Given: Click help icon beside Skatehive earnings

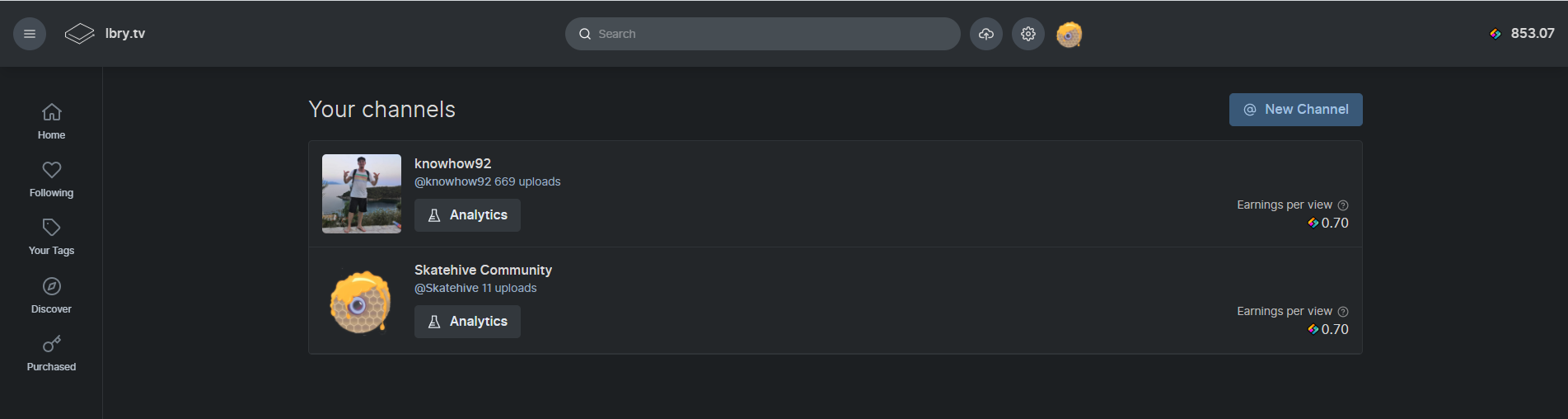Looking at the screenshot, I should point(1343,312).
